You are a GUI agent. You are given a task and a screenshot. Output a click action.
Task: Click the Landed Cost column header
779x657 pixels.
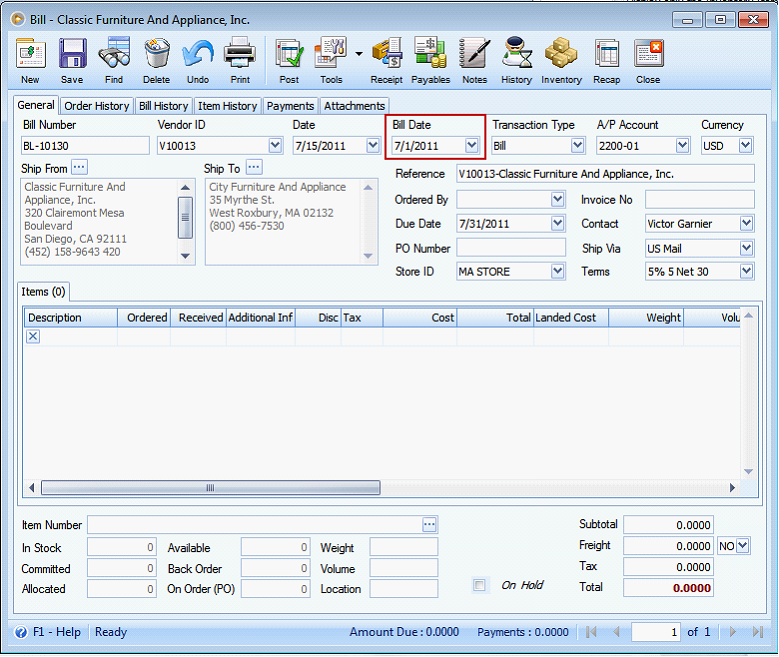(x=571, y=318)
